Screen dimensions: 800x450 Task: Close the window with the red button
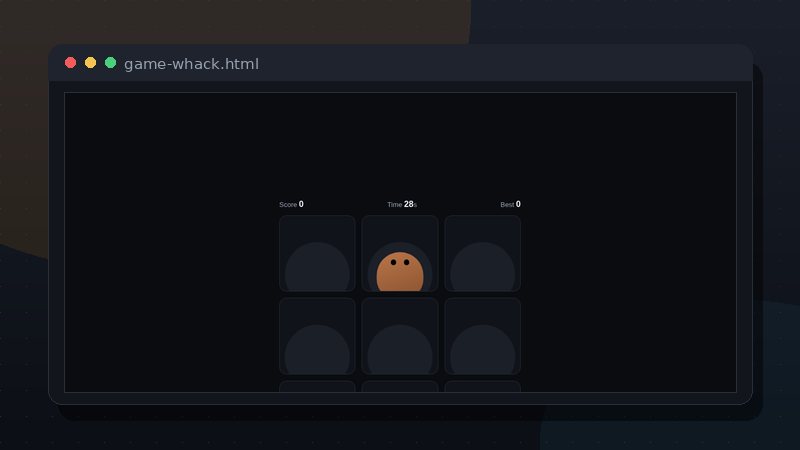point(70,63)
